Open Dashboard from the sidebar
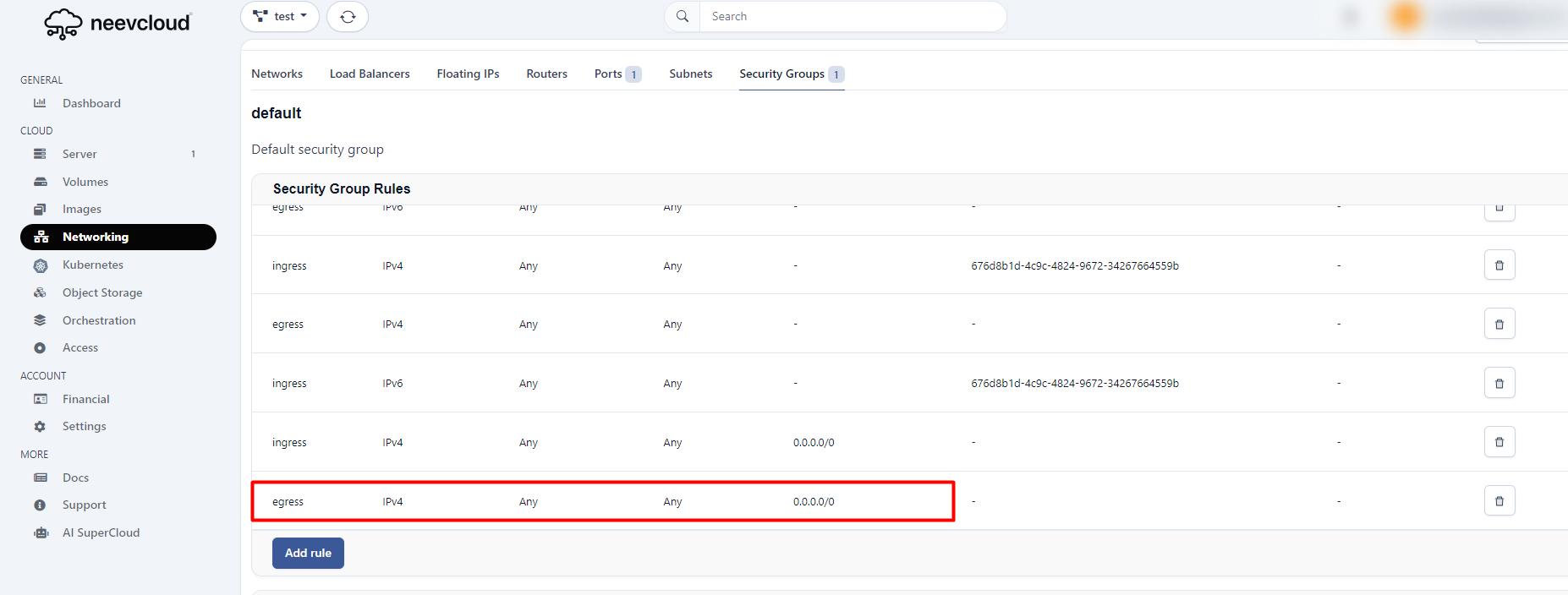Image resolution: width=1568 pixels, height=595 pixels. click(x=91, y=103)
